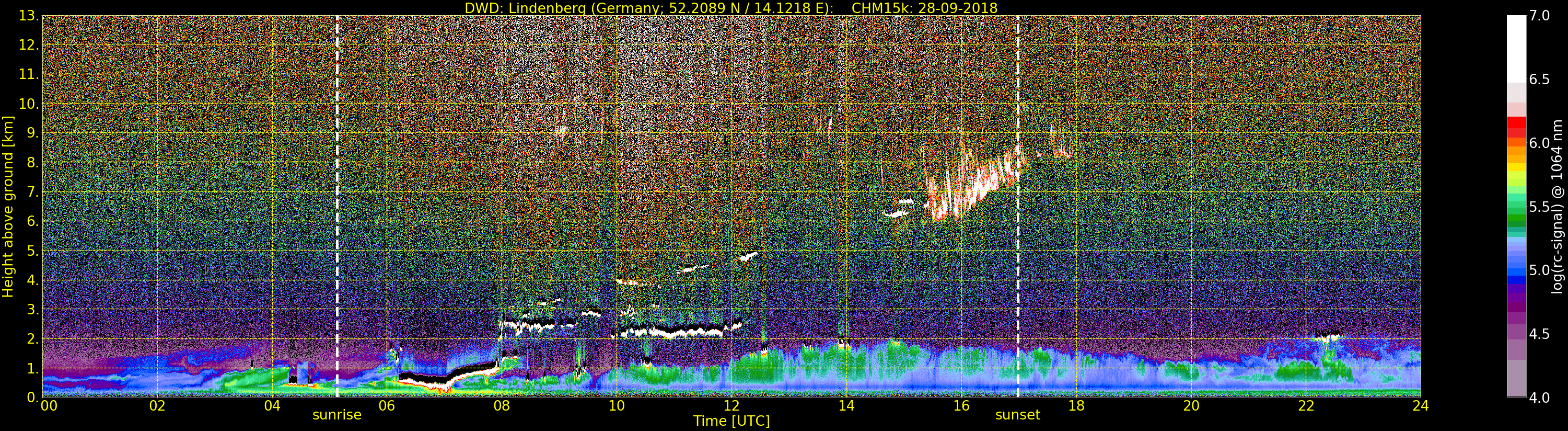1568x431 pixels.
Task: Click height axis tick label '7.'
Action: (x=32, y=192)
